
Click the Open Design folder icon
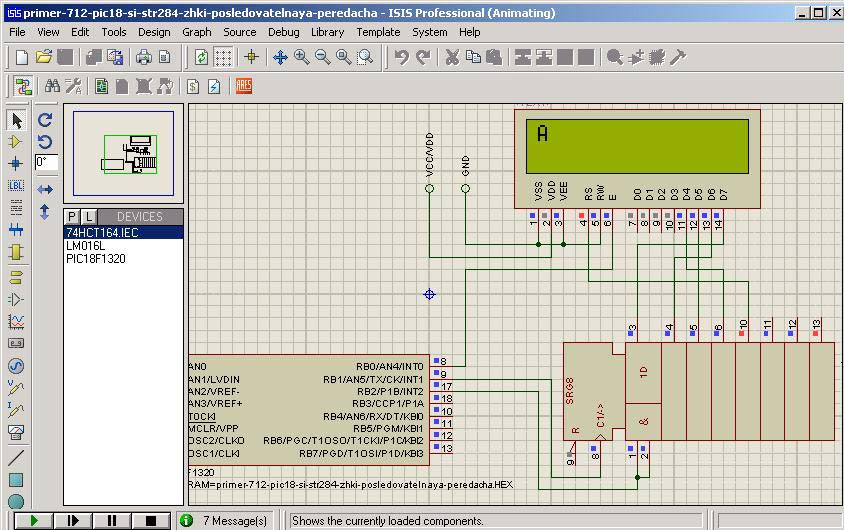(43, 57)
